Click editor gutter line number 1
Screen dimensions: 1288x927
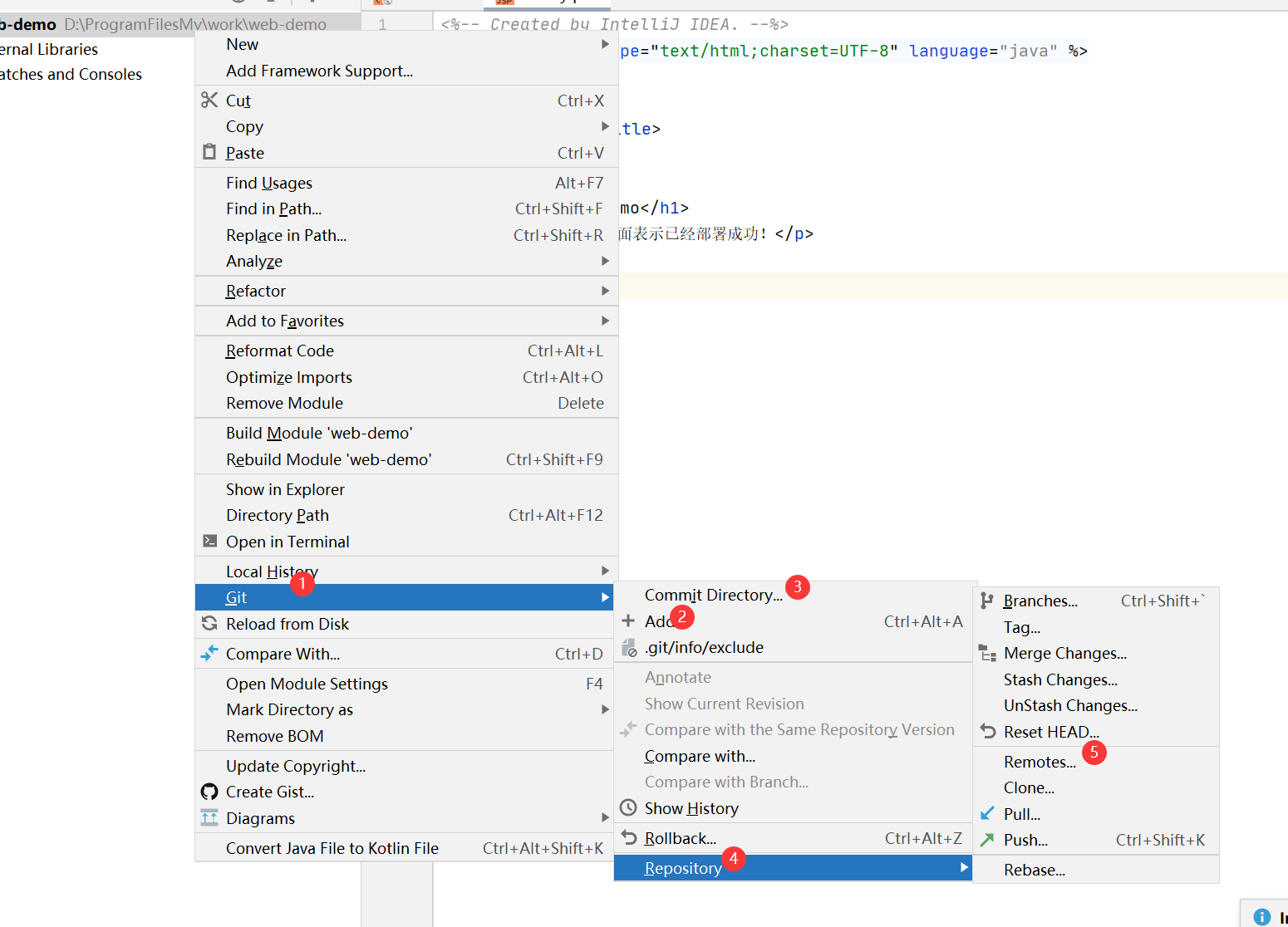coord(382,24)
